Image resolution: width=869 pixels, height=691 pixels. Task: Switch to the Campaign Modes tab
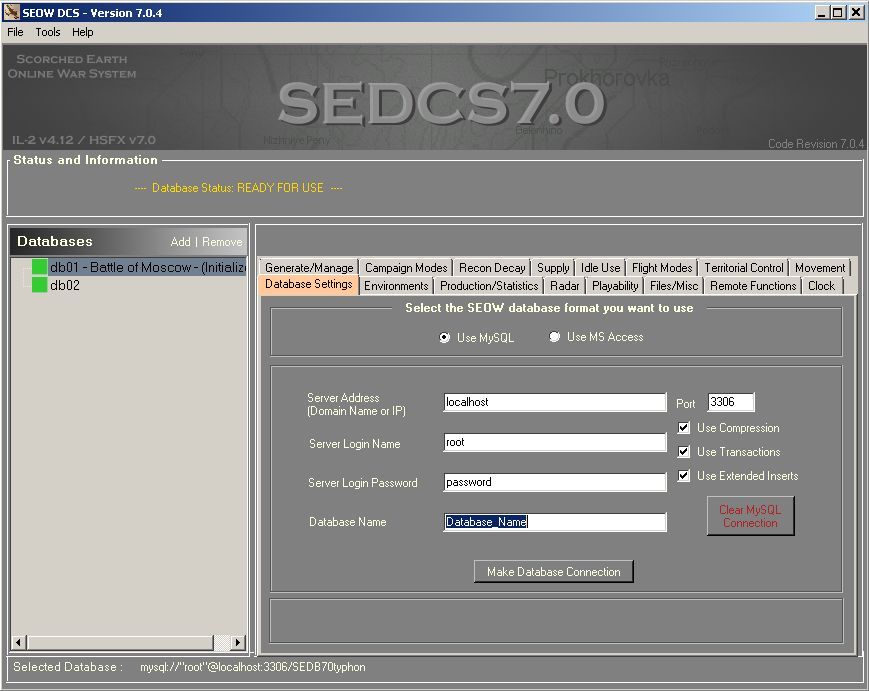(x=406, y=268)
